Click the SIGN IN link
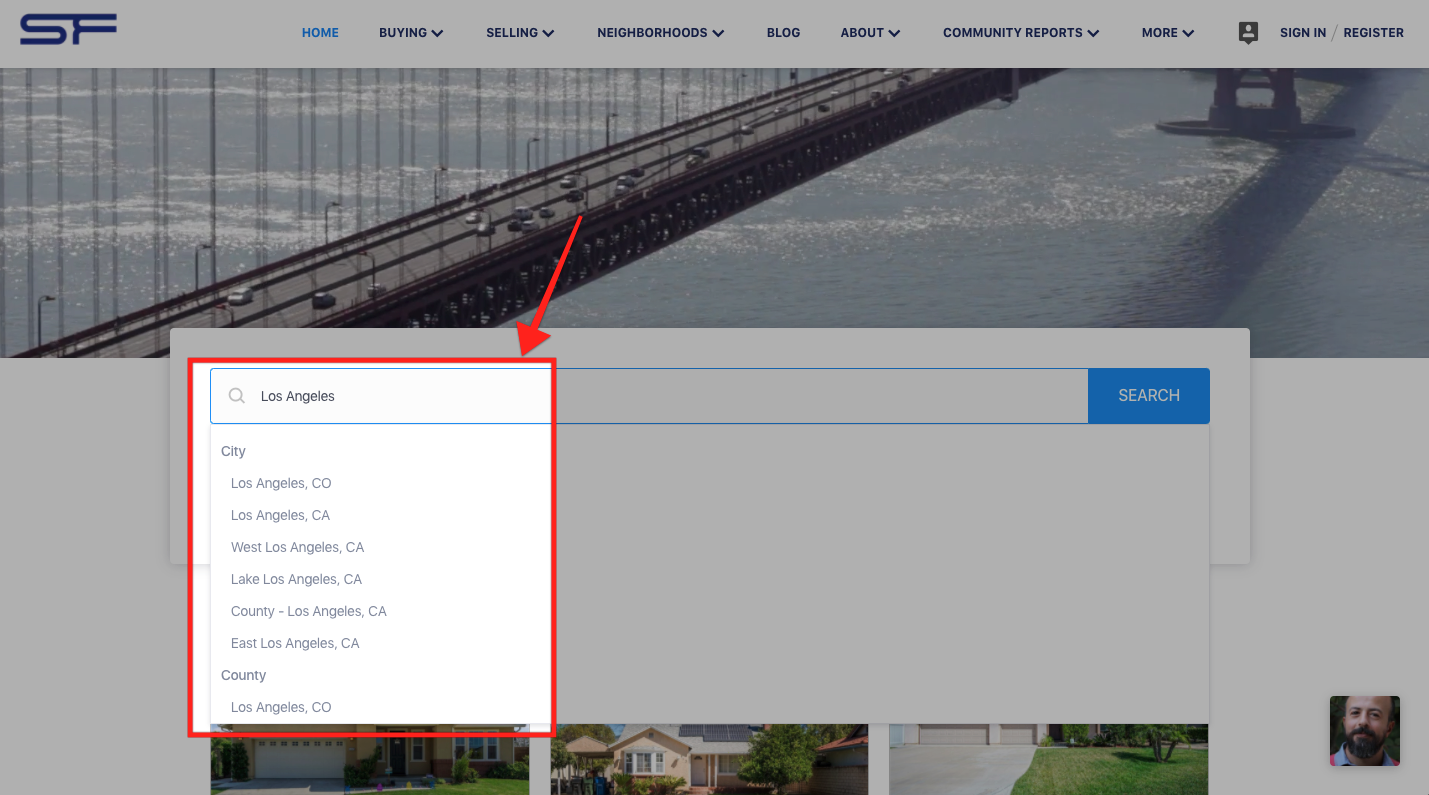The image size is (1429, 795). tap(1303, 33)
